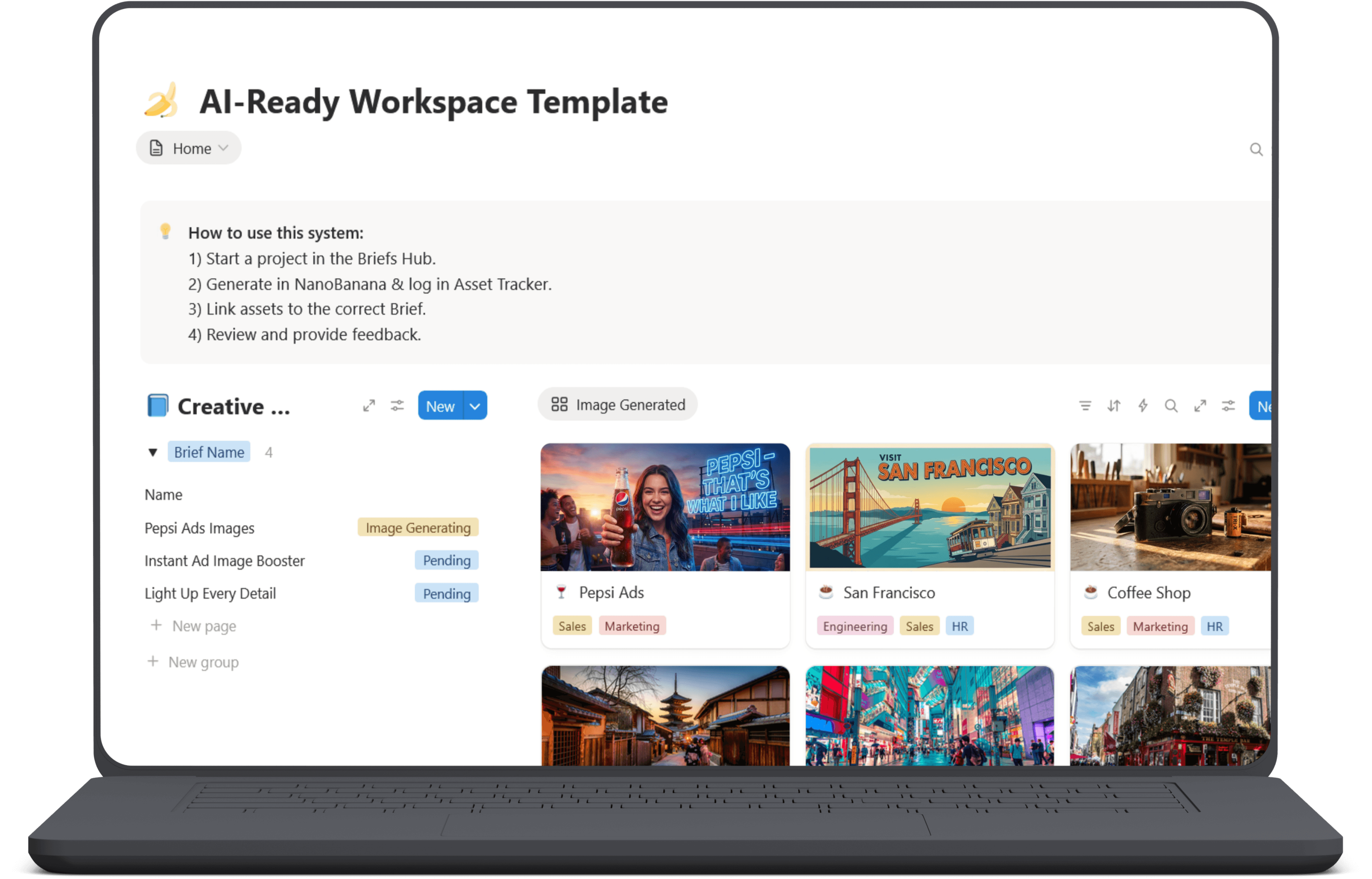
Task: Select the Image Generated view tab
Action: pyautogui.click(x=617, y=405)
